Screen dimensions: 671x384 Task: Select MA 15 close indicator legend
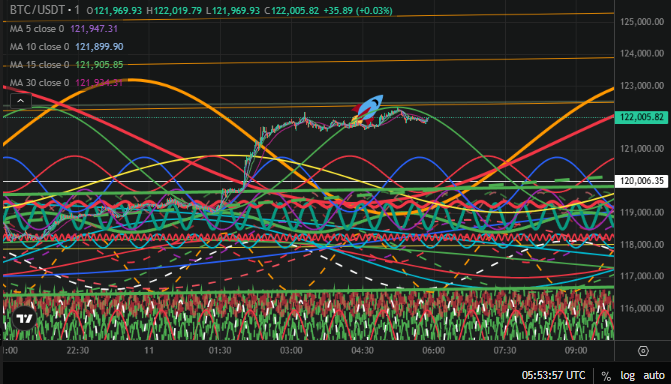pos(66,65)
